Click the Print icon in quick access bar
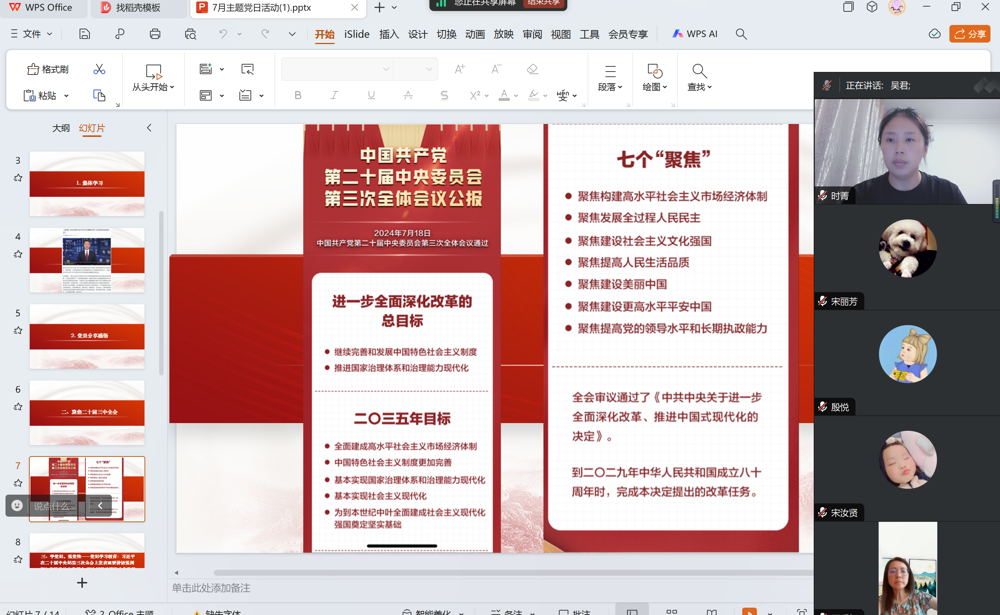The width and height of the screenshot is (1000, 615). pyautogui.click(x=154, y=33)
